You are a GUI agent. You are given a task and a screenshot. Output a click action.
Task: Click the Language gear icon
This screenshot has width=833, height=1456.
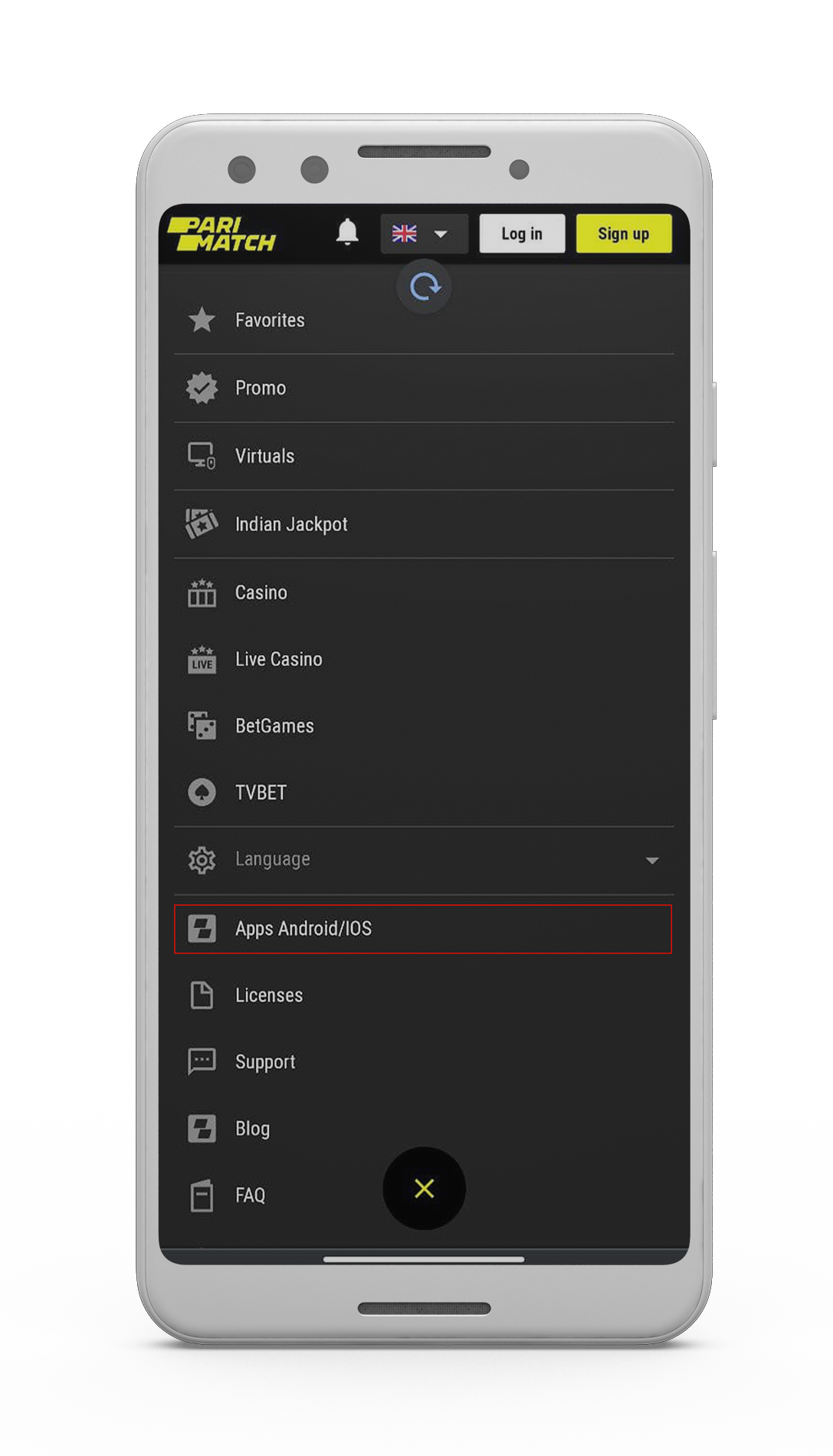pyautogui.click(x=202, y=860)
